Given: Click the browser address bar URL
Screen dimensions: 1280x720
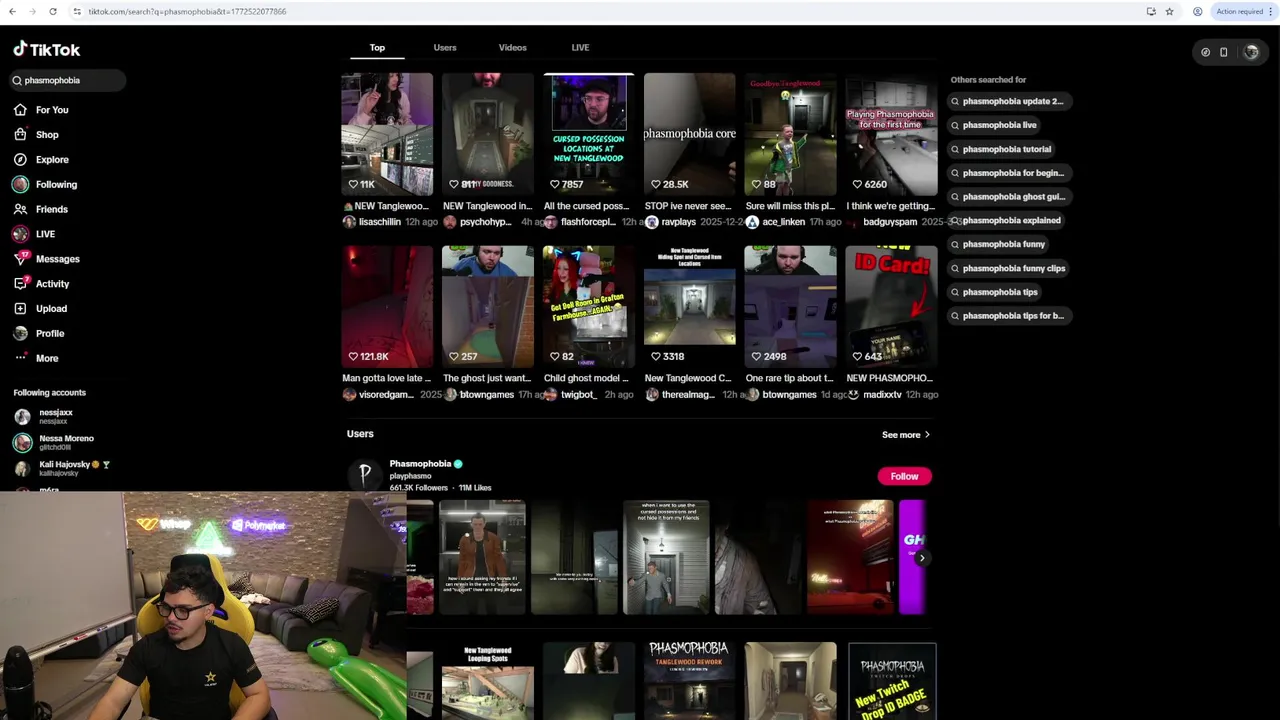Looking at the screenshot, I should click(187, 11).
